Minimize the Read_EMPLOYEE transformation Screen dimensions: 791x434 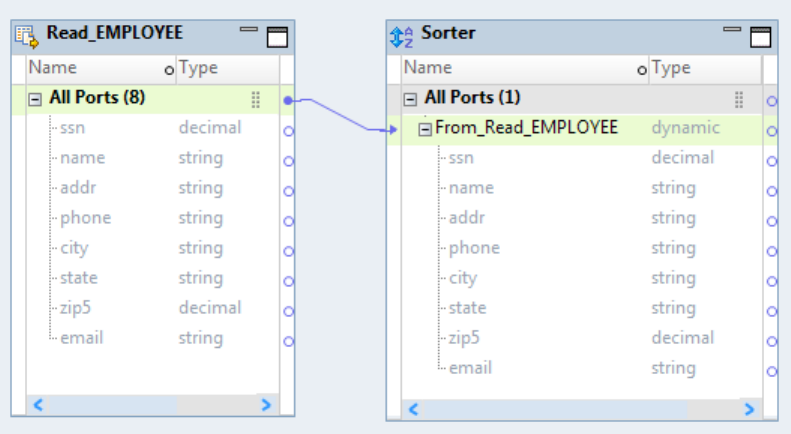pos(249,32)
